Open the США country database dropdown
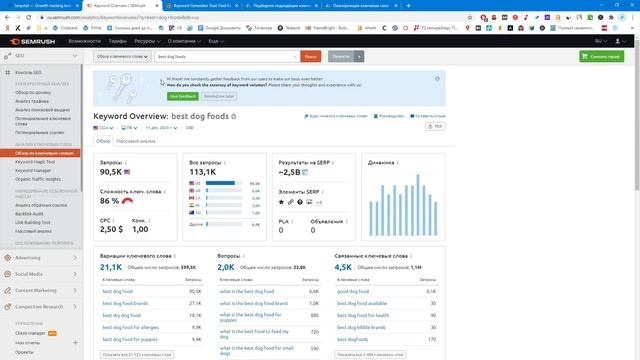This screenshot has width=640, height=360. [x=104, y=128]
